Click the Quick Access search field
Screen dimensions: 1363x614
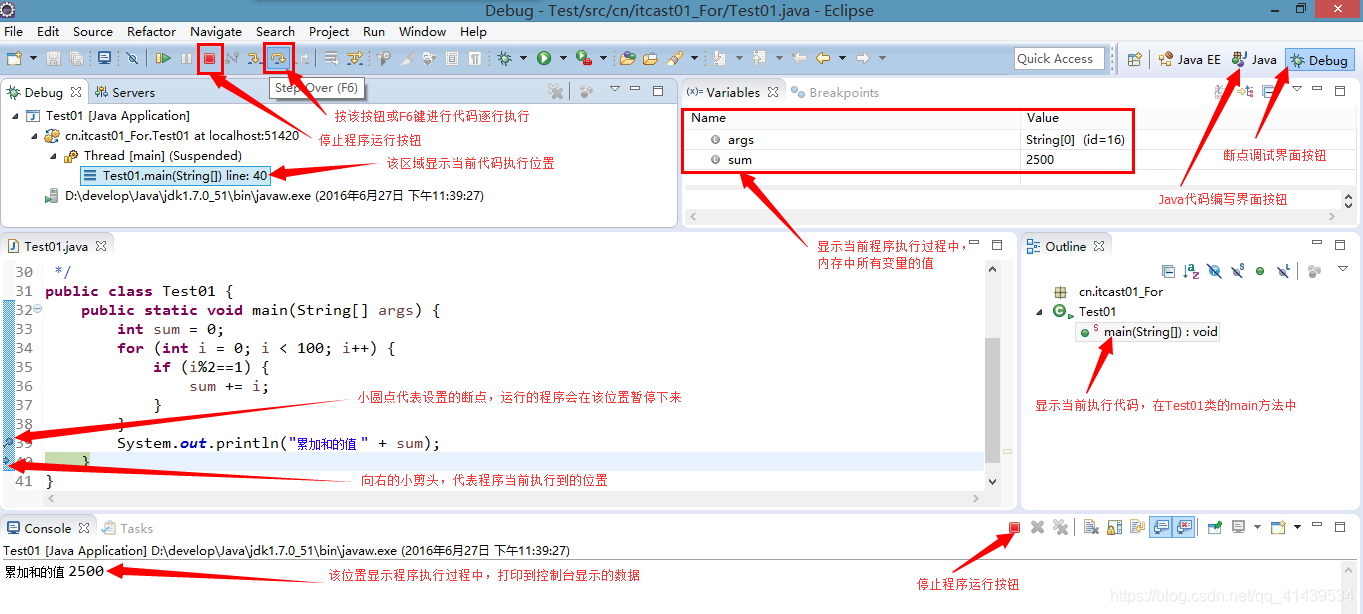click(1059, 59)
